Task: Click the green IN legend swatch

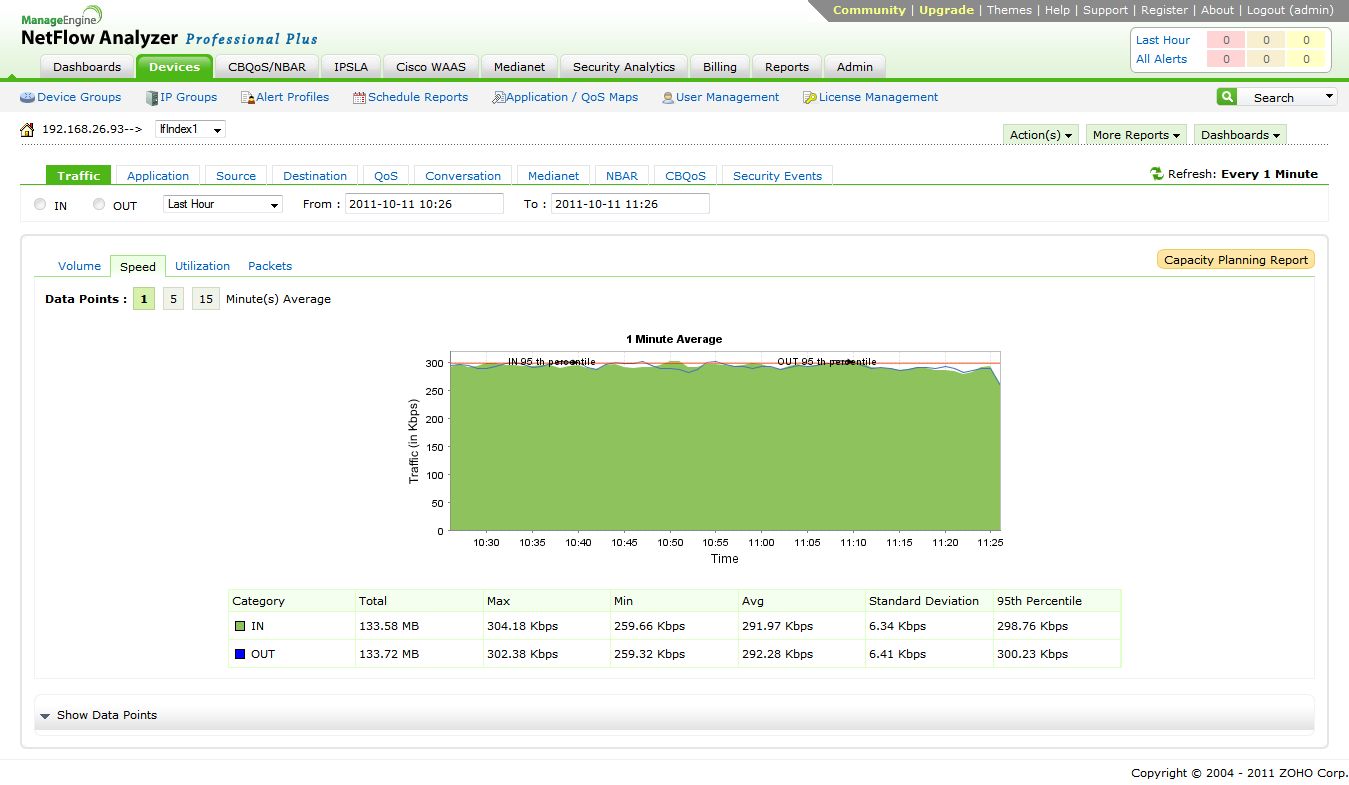Action: pos(240,626)
